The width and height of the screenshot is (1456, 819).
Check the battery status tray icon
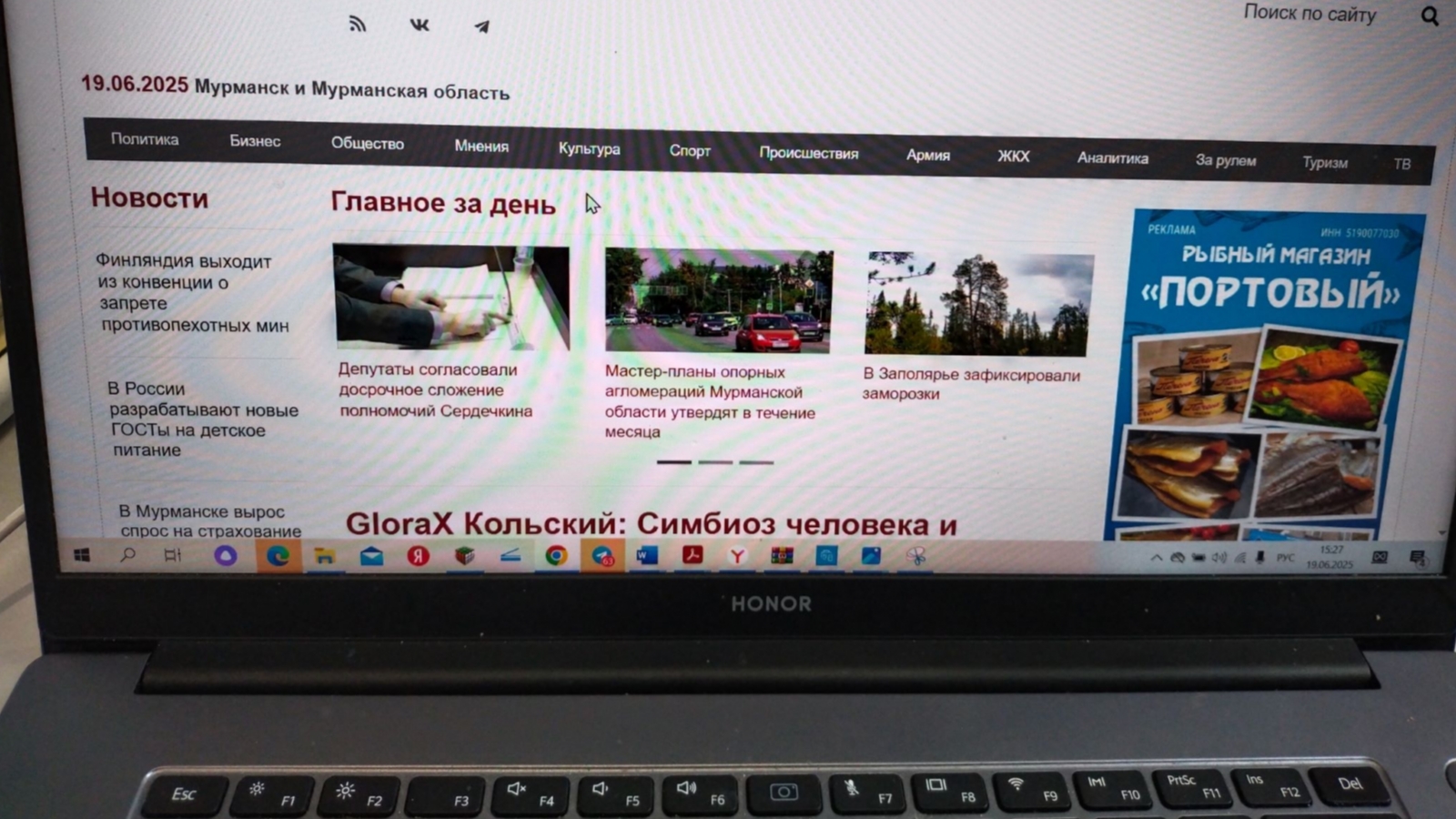click(x=1198, y=558)
